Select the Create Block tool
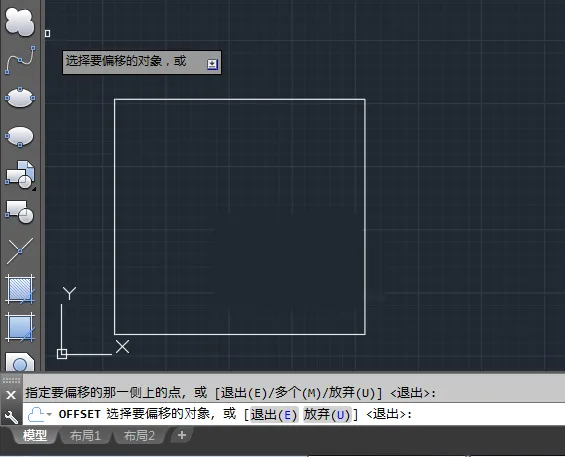This screenshot has width=565, height=457. pyautogui.click(x=19, y=212)
